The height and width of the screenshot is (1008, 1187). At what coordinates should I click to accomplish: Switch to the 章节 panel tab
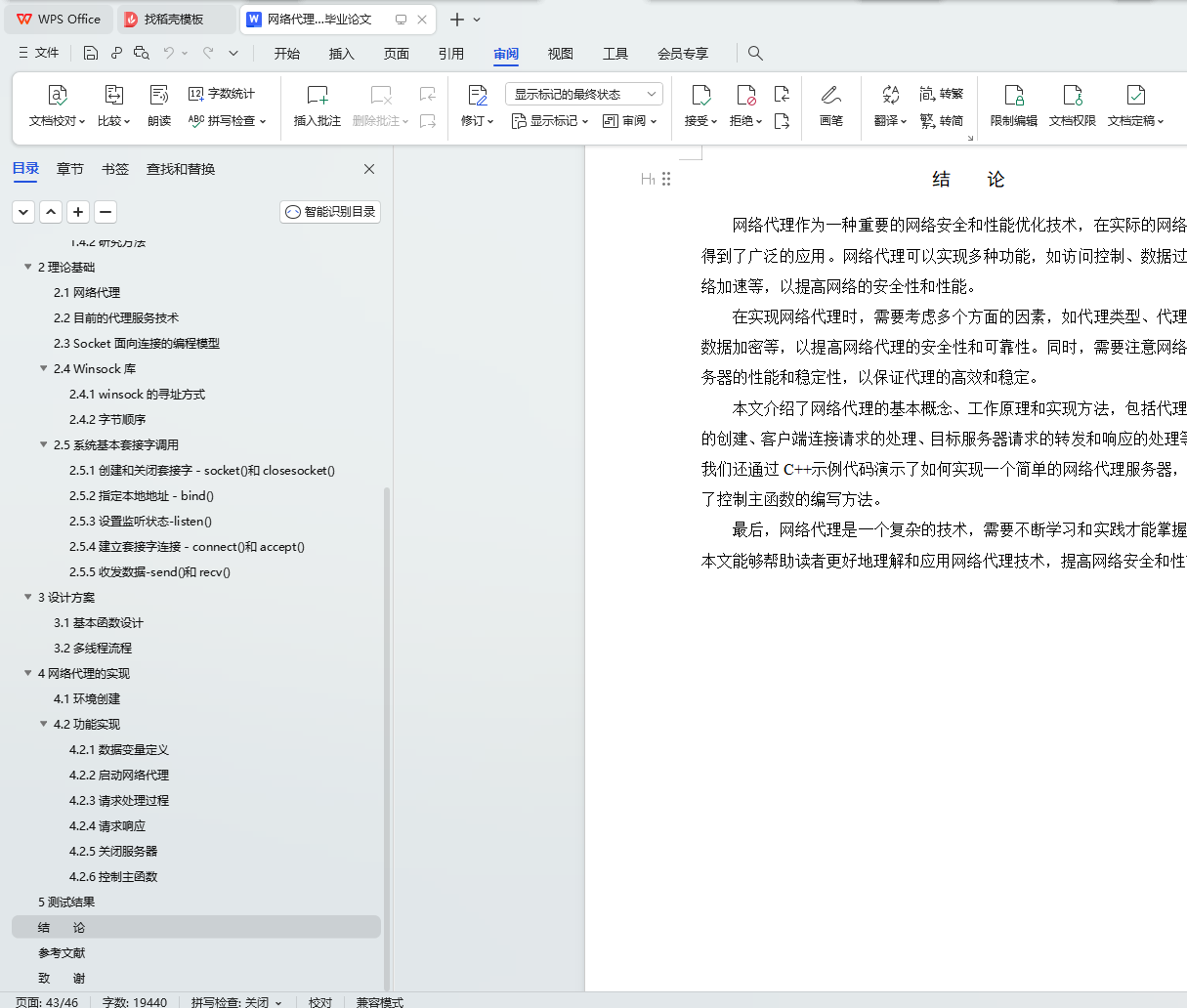(70, 169)
